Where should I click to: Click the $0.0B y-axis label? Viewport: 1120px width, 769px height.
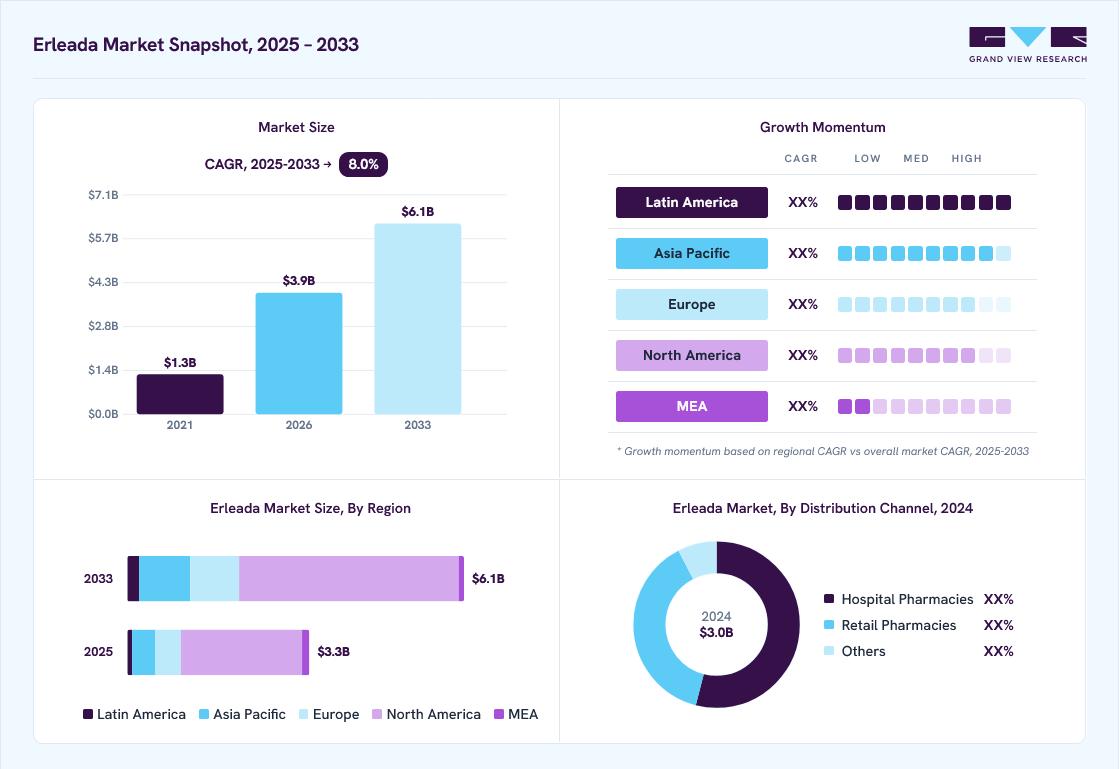point(103,414)
